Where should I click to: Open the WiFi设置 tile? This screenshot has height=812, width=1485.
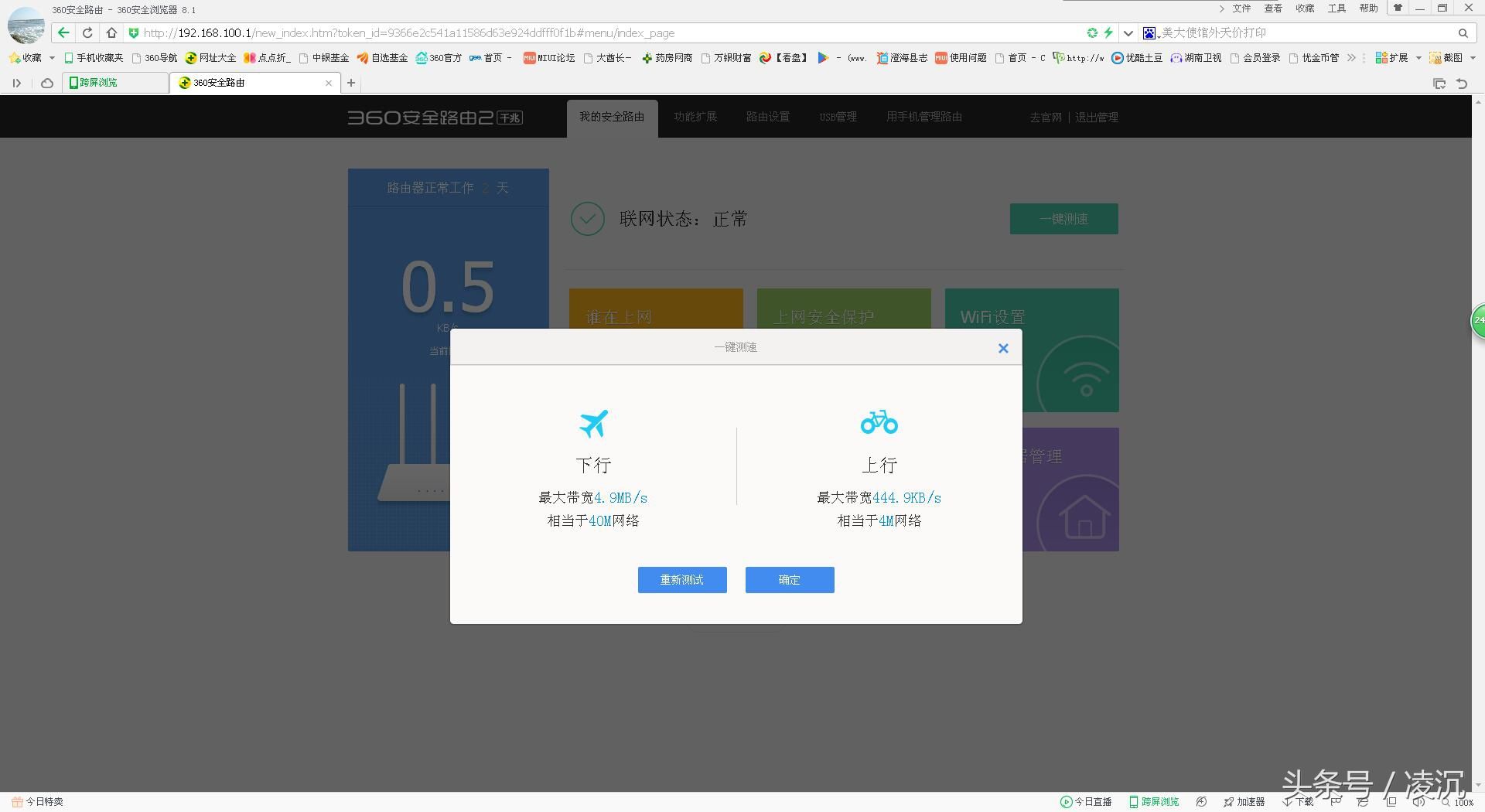1032,350
